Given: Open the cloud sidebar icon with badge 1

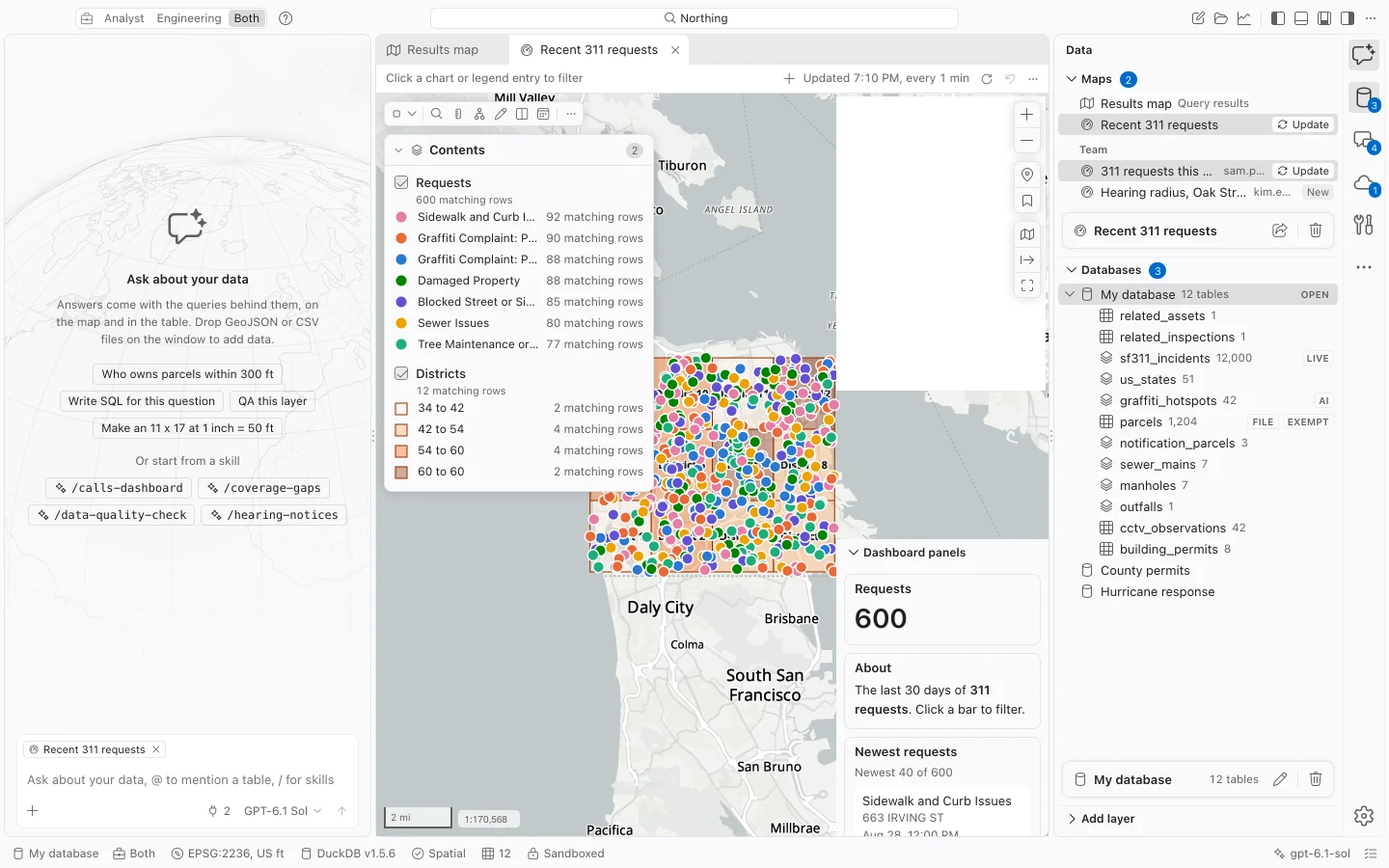Looking at the screenshot, I should pos(1363,182).
